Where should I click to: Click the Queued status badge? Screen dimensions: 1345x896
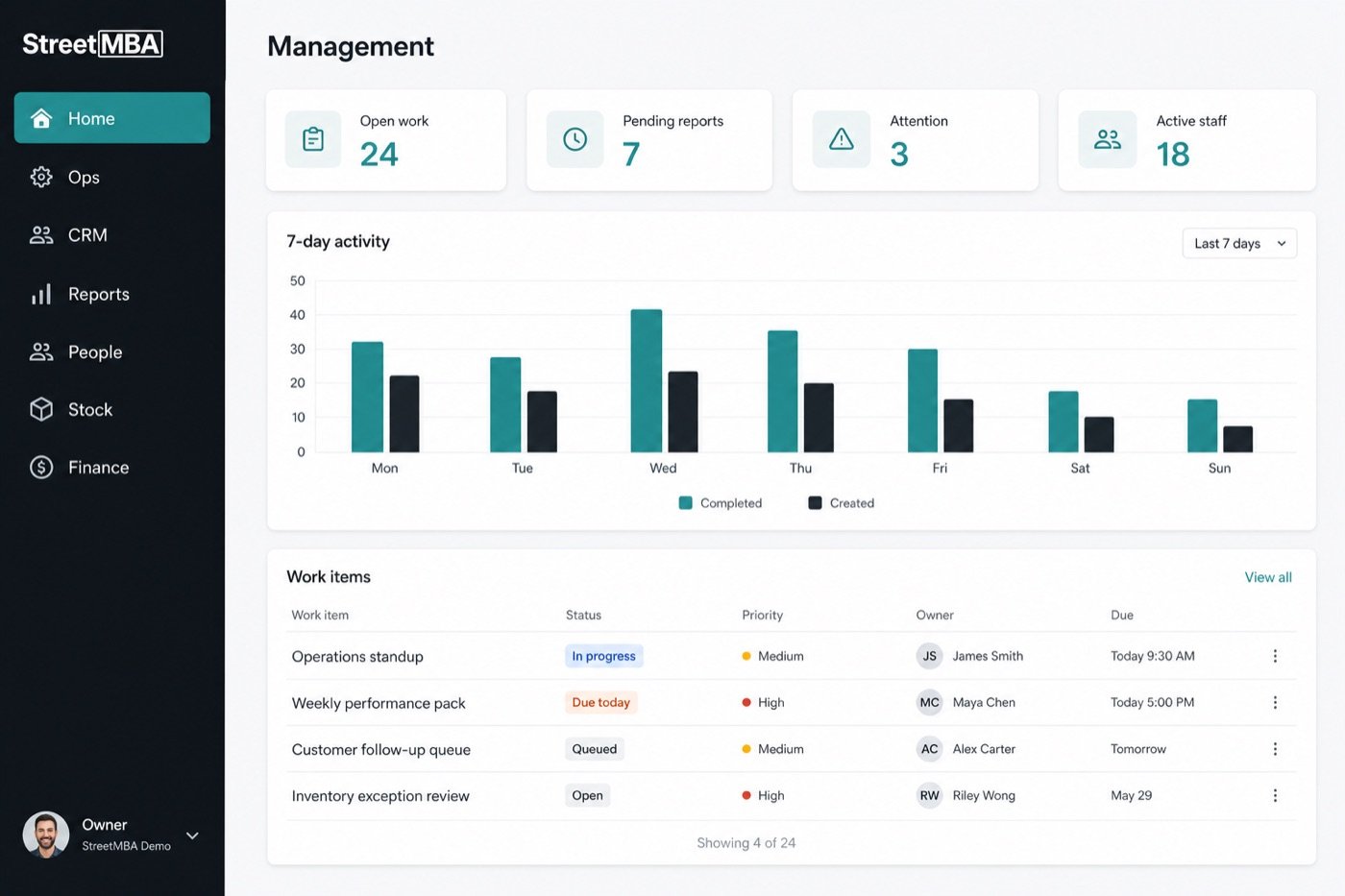595,749
